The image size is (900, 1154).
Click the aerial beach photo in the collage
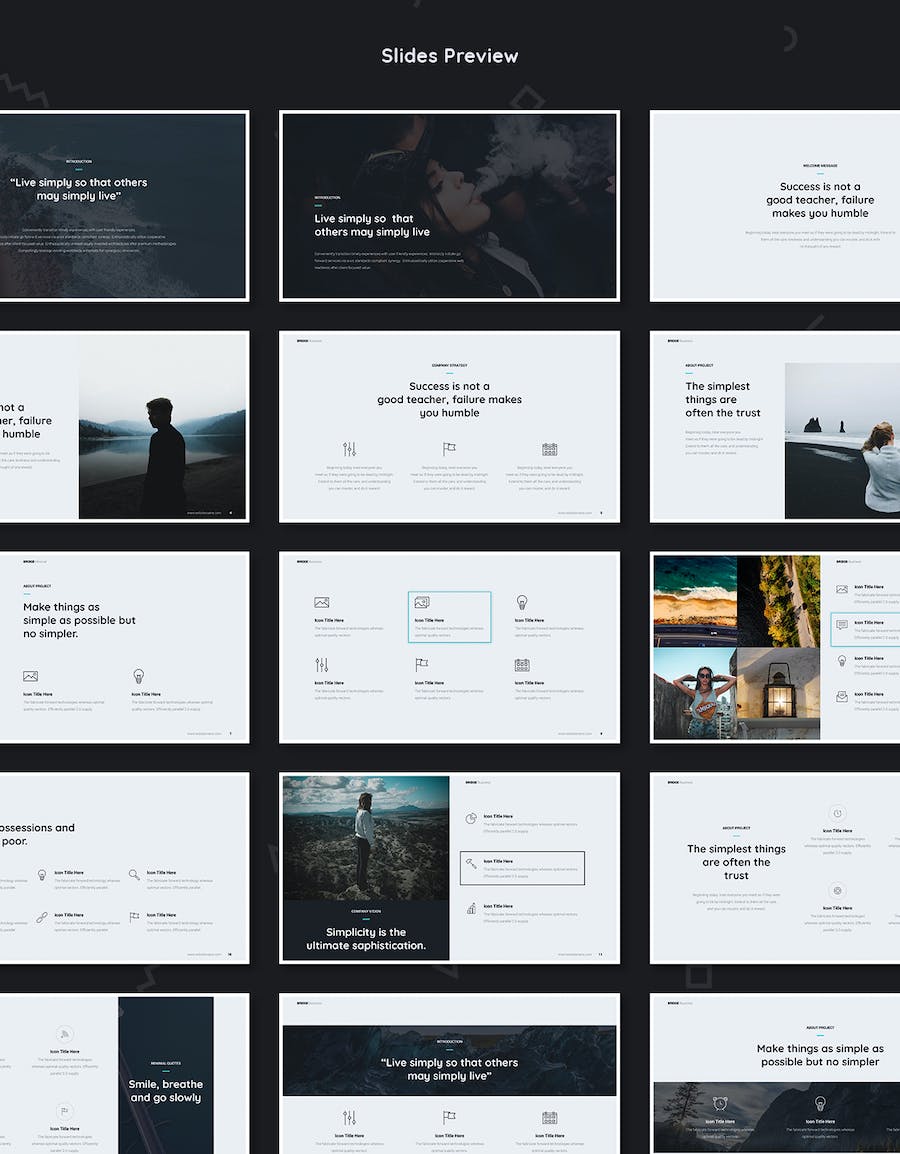coord(695,600)
